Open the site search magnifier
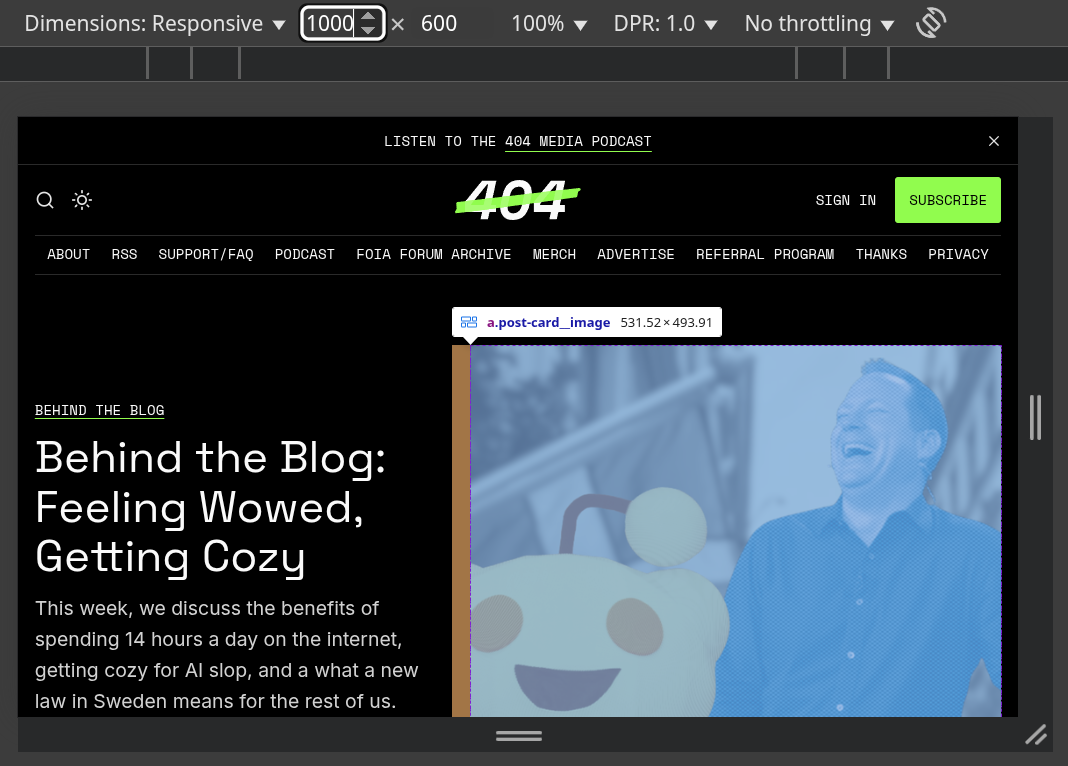The image size is (1068, 766). pos(45,200)
